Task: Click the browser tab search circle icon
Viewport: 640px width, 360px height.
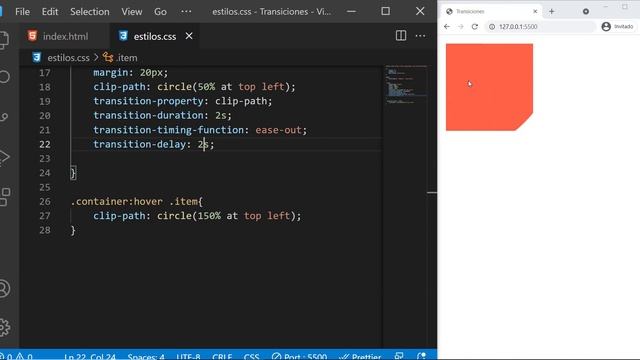Action: pyautogui.click(x=586, y=11)
